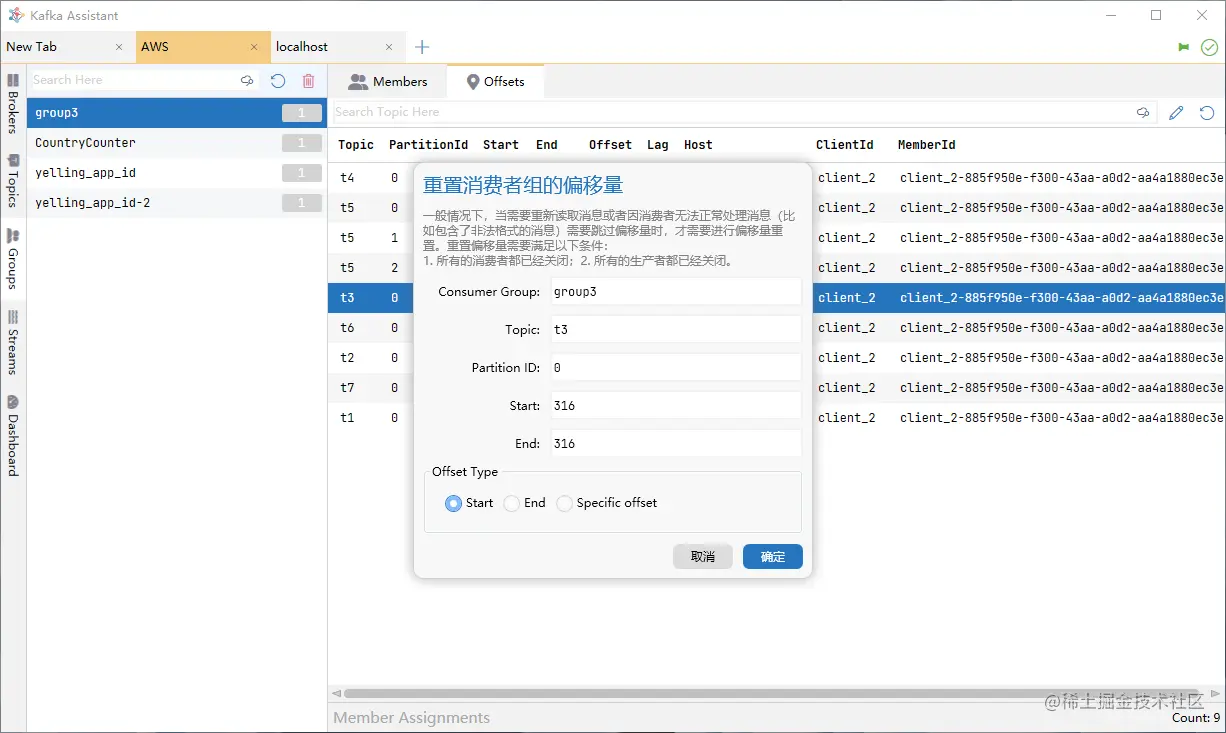Click the green connection status check icon
The width and height of the screenshot is (1226, 733).
[1209, 47]
